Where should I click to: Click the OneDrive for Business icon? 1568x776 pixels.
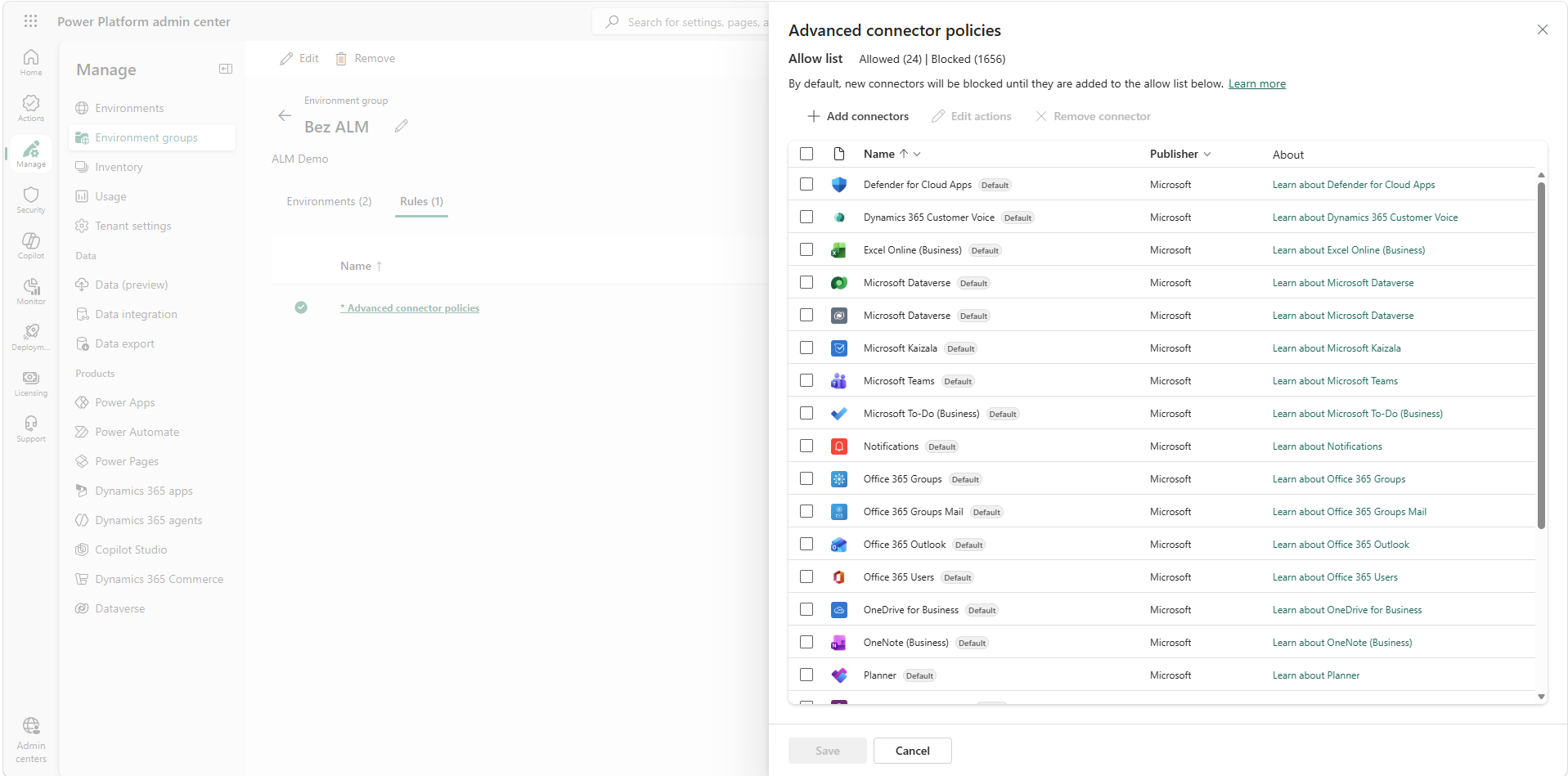tap(839, 610)
